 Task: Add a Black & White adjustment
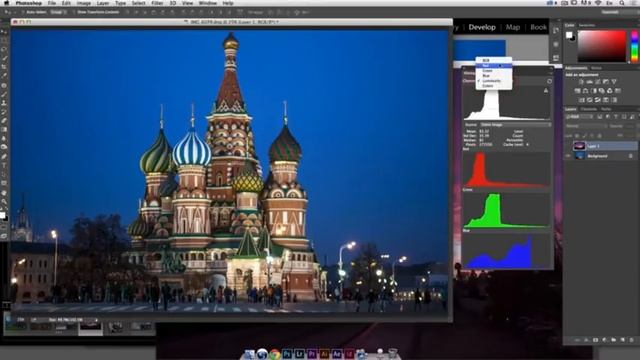594,91
